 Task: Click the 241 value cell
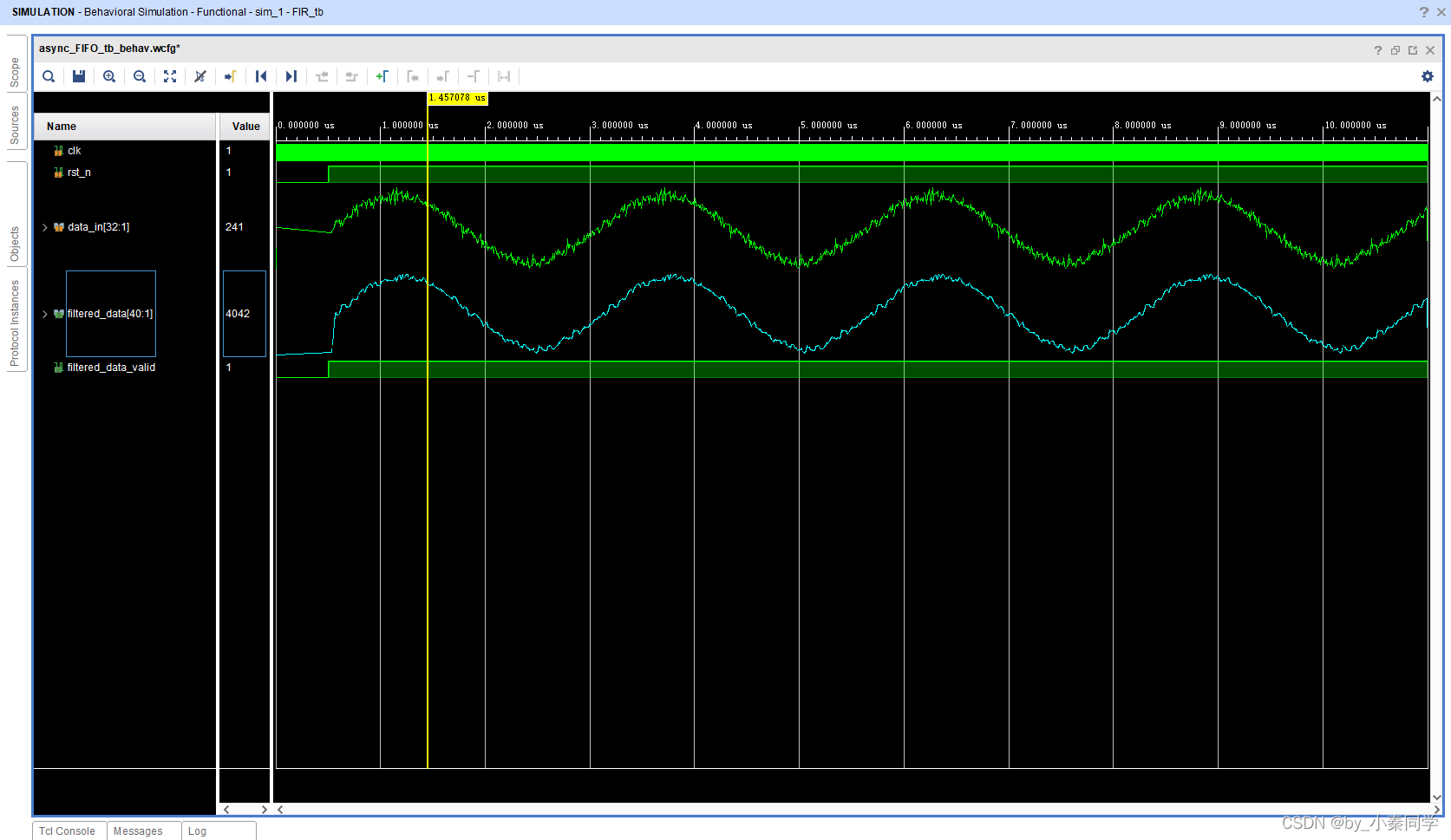(x=234, y=227)
